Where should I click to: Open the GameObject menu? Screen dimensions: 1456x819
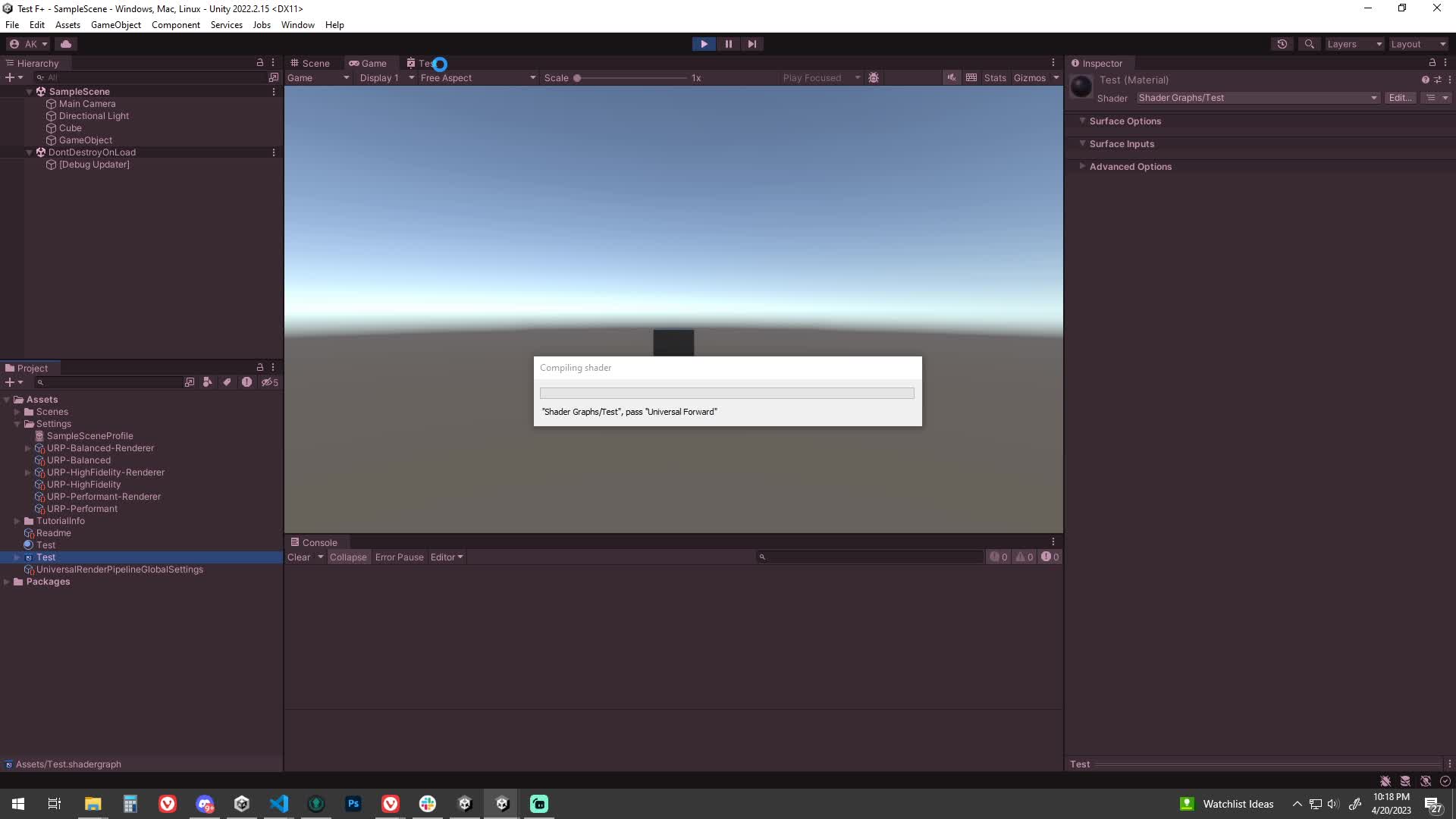pyautogui.click(x=115, y=25)
